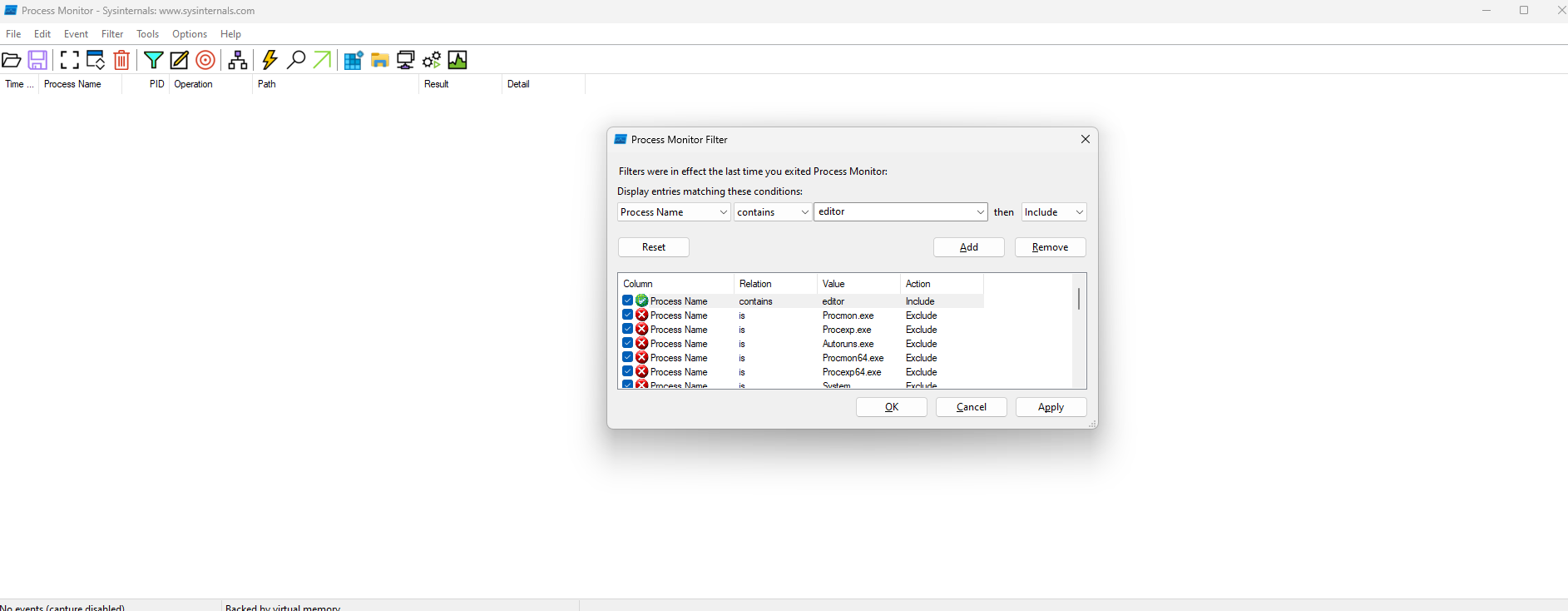
Task: Toggle Profiling events graph icon
Action: pos(458,60)
